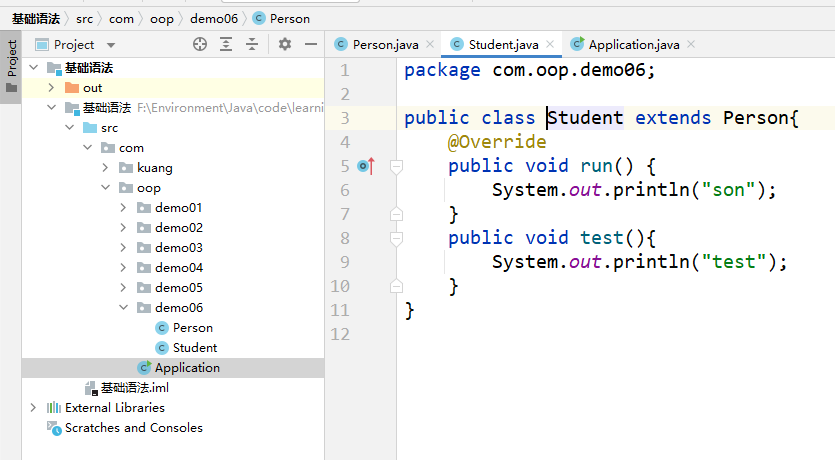
Task: Click the Scratches and Consoles icon
Action: (54, 428)
